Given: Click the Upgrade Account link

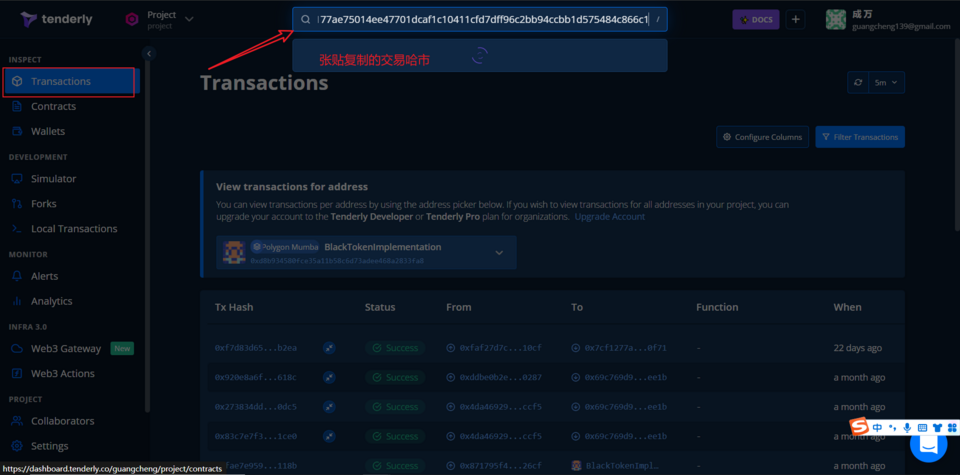Looking at the screenshot, I should pyautogui.click(x=609, y=217).
